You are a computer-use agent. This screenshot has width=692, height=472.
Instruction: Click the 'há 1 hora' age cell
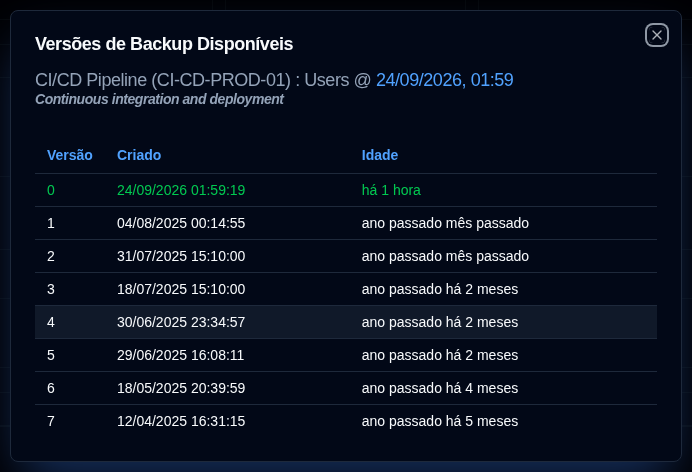pos(391,190)
